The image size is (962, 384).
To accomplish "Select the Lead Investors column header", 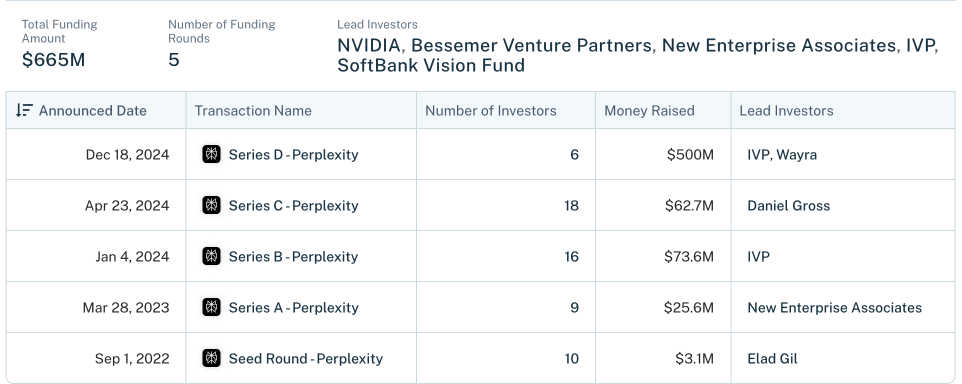I will pos(786,110).
